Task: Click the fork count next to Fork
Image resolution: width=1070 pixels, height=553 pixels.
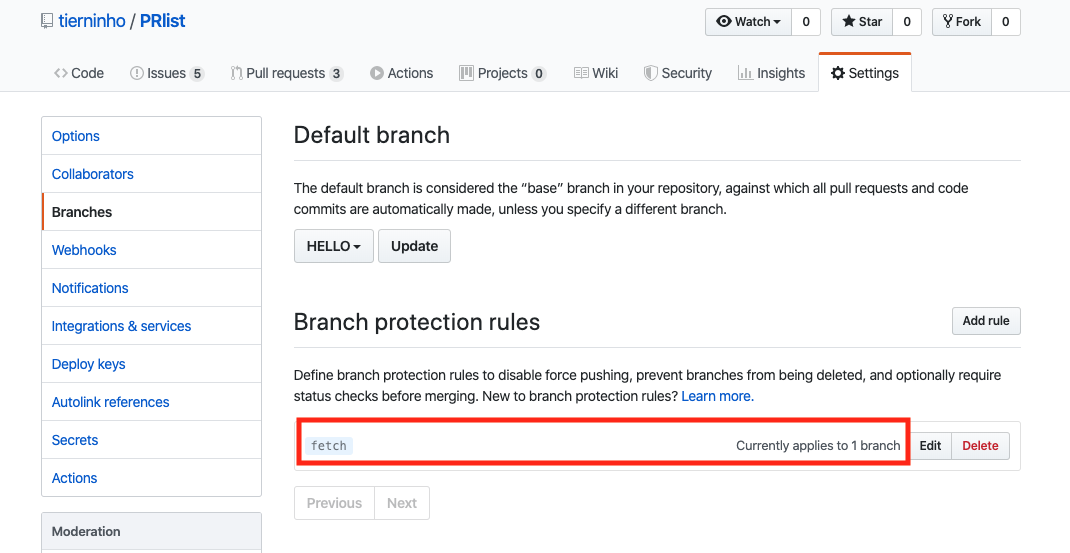Action: point(1005,22)
